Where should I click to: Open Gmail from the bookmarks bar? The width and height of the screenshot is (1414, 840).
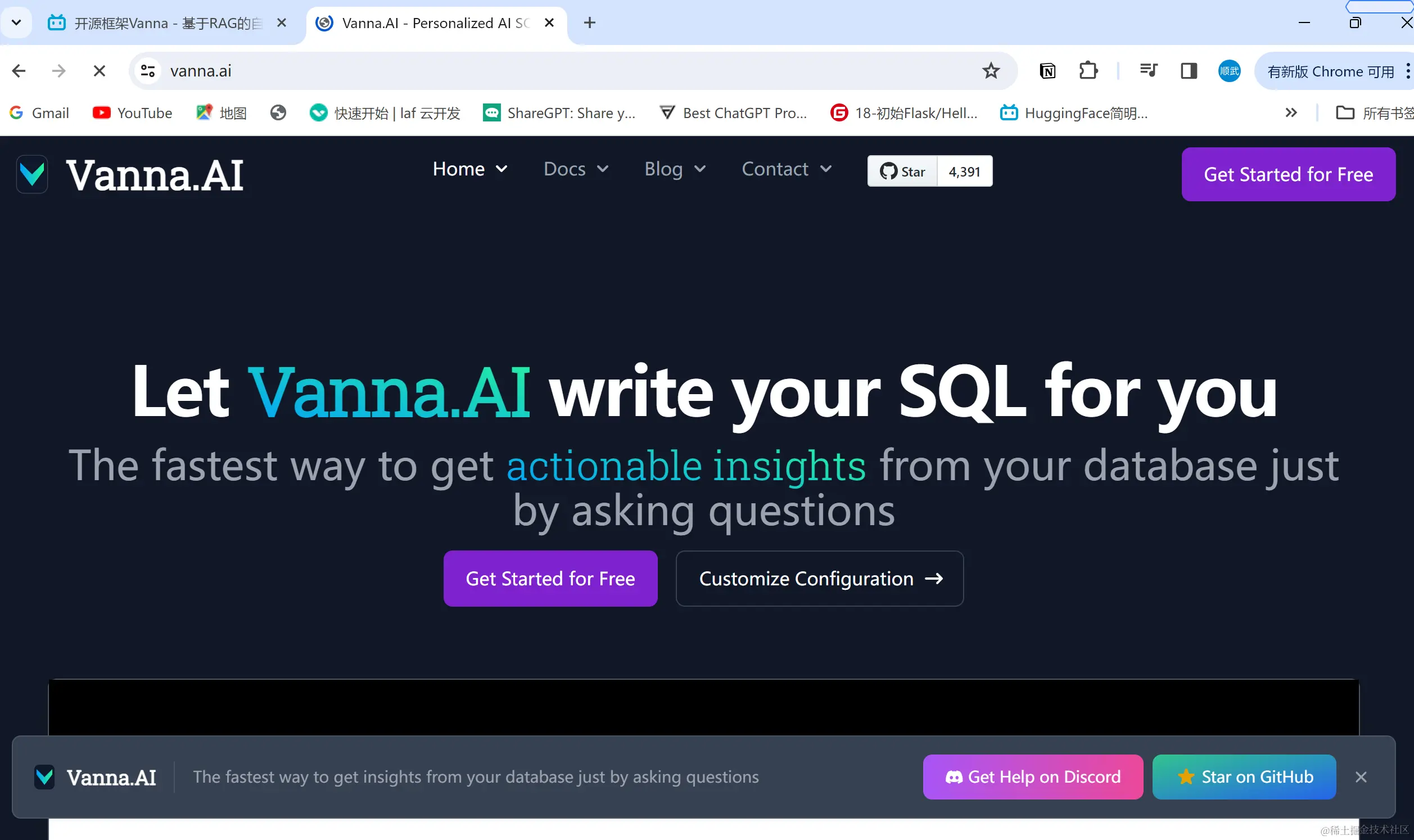(39, 112)
